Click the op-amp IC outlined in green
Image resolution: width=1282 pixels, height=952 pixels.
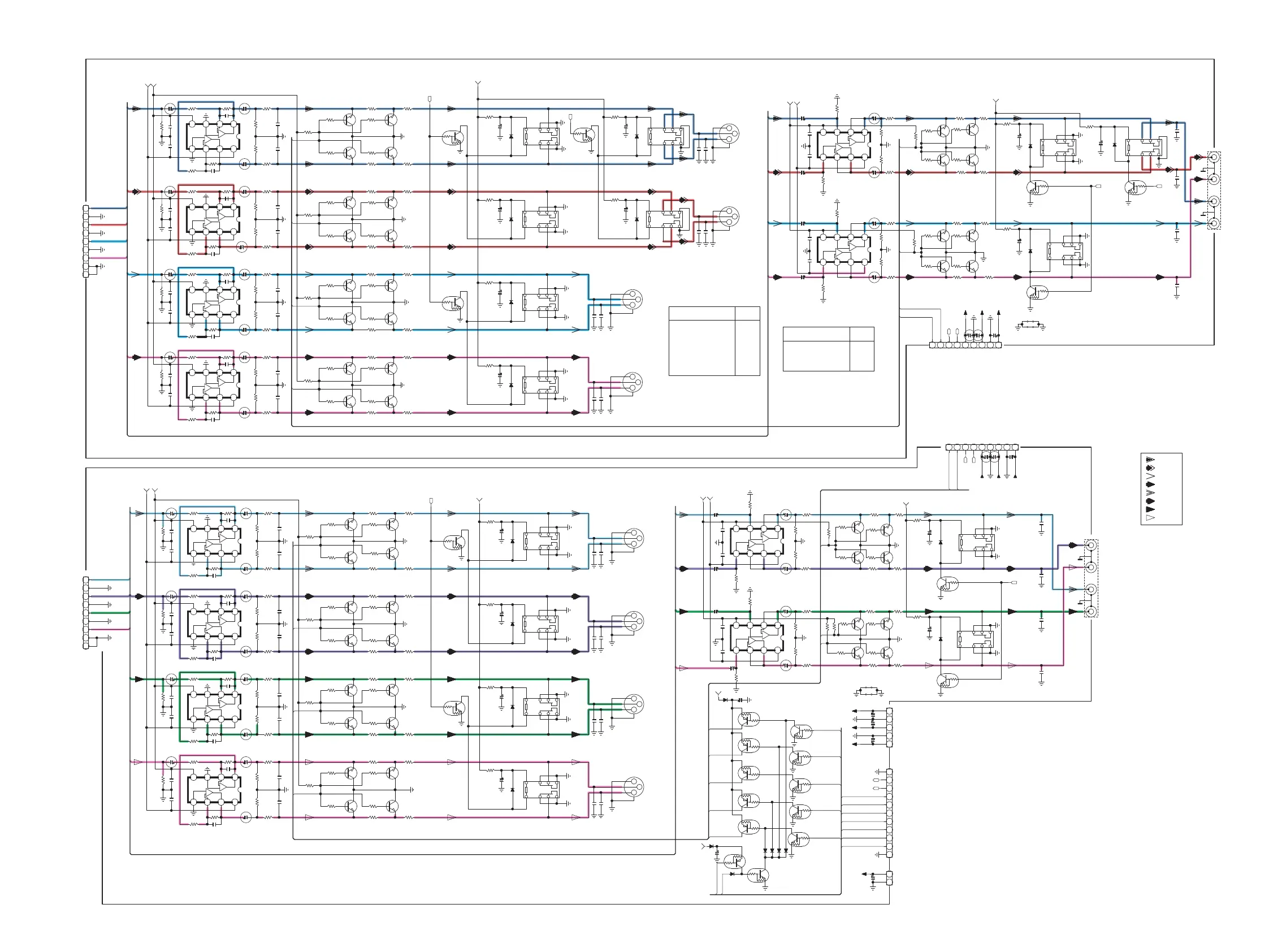(x=214, y=707)
